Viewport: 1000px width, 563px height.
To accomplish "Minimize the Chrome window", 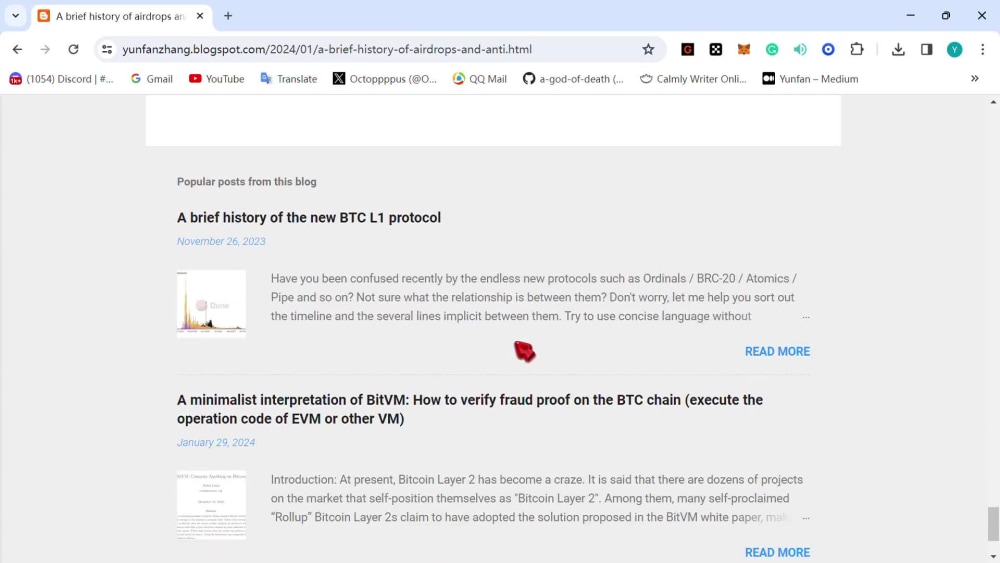I will tap(911, 15).
